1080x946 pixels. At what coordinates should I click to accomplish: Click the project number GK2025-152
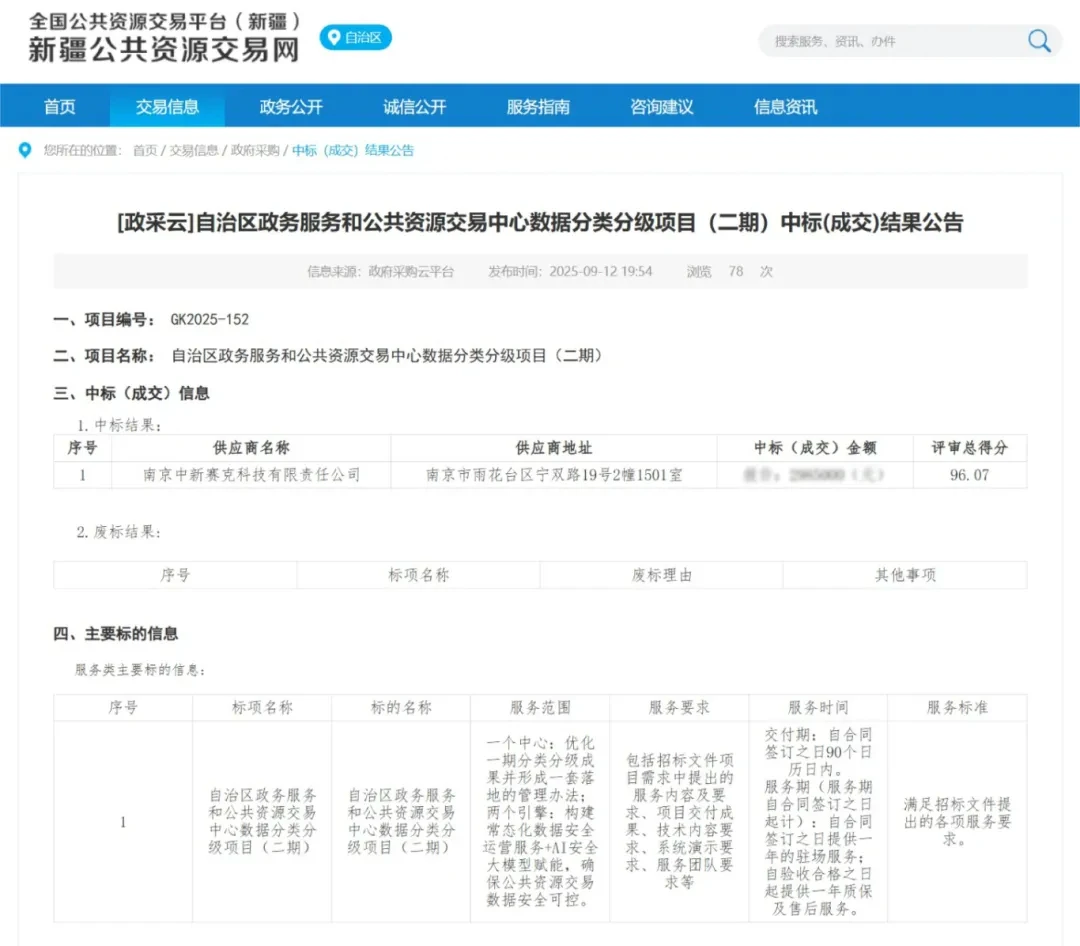(210, 320)
